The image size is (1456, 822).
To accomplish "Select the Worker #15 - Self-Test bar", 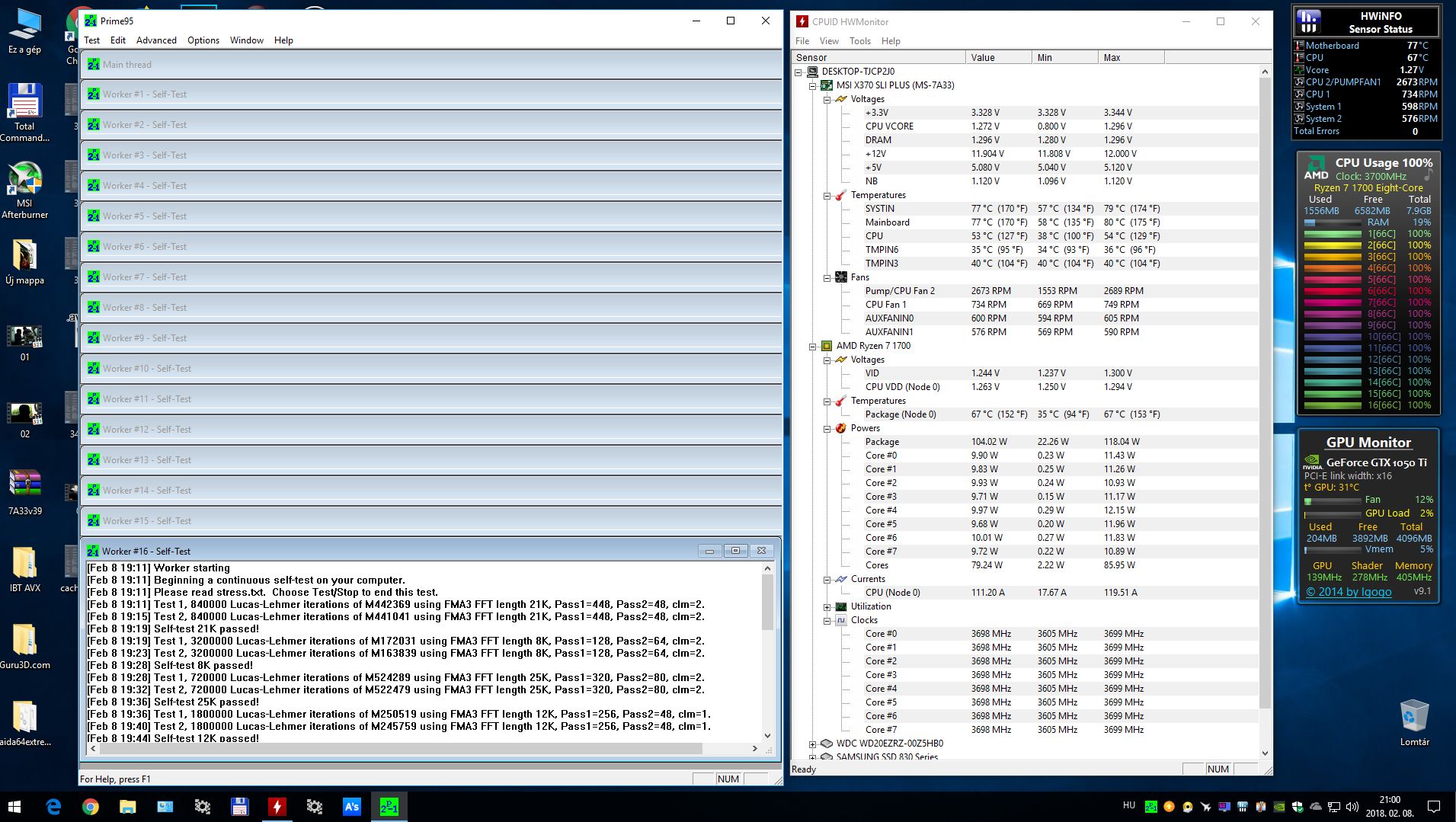I will click(431, 521).
